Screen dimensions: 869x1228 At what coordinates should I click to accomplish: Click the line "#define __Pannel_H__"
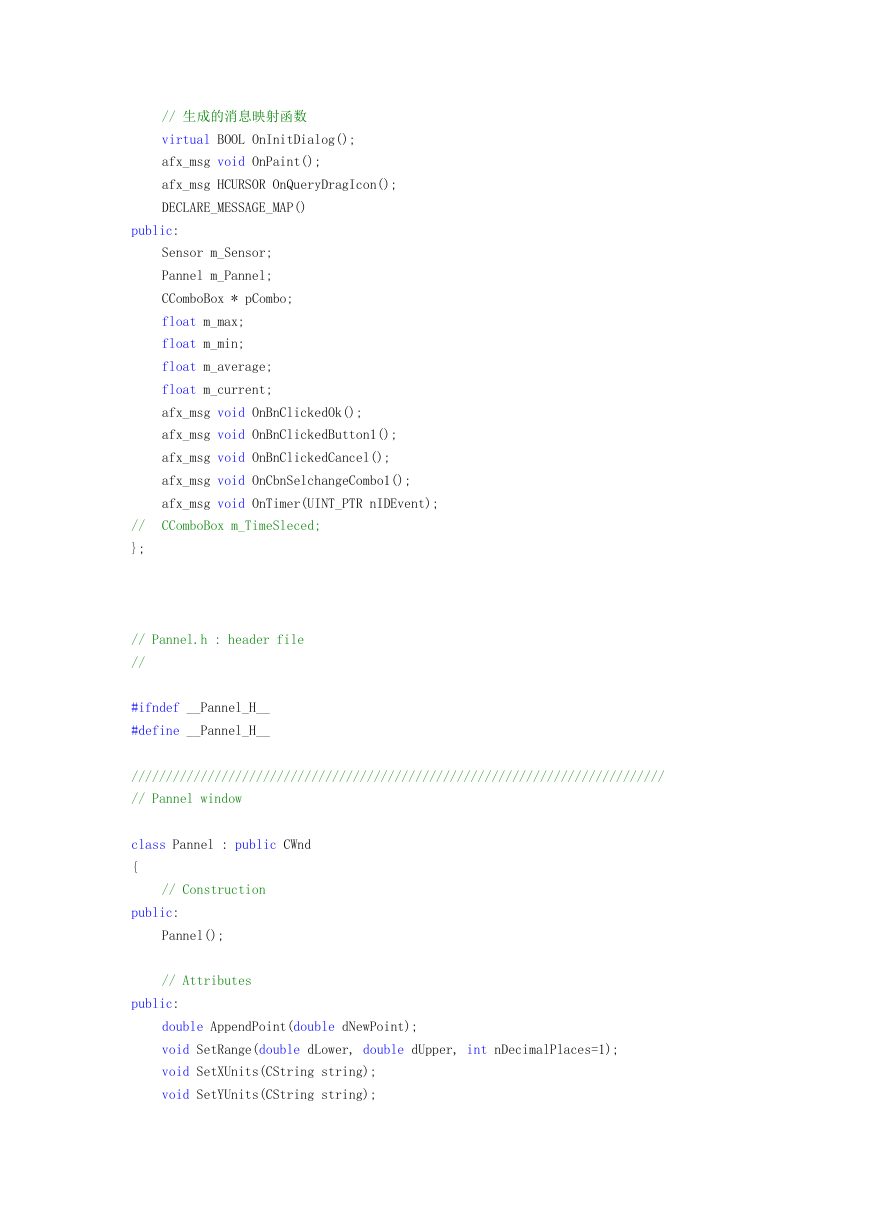200,731
